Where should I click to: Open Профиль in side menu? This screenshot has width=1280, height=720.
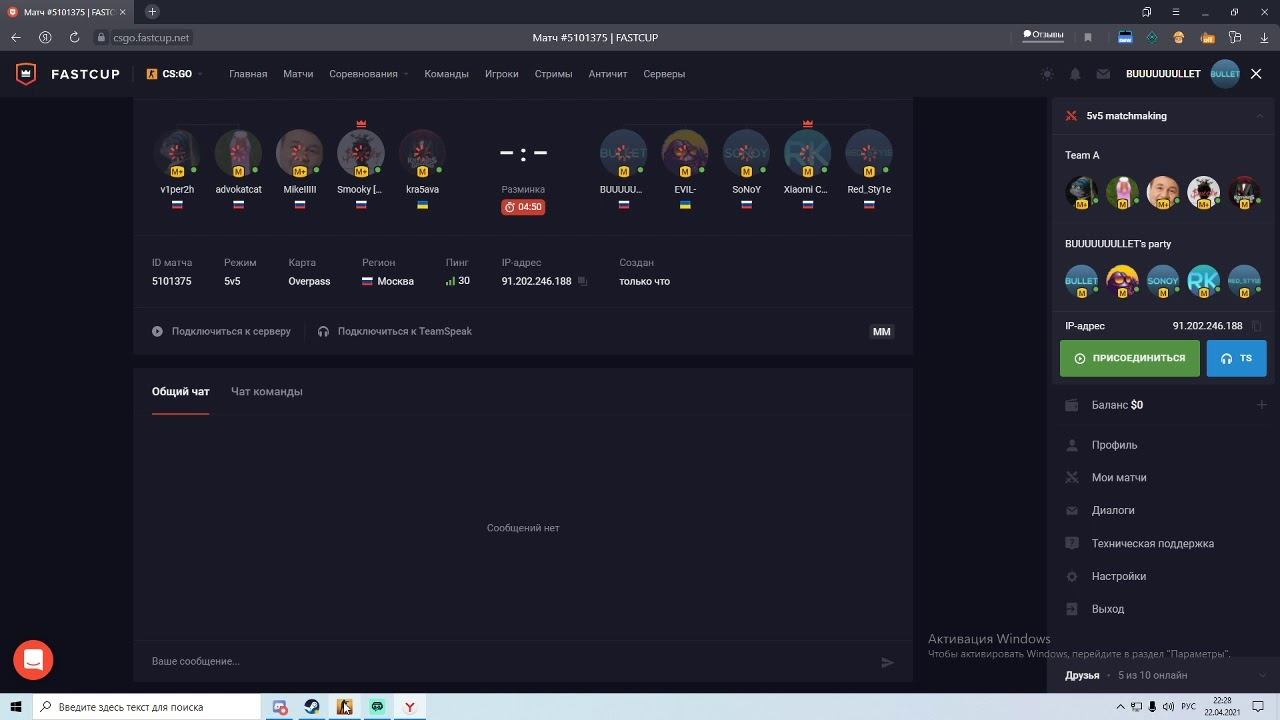(1114, 445)
